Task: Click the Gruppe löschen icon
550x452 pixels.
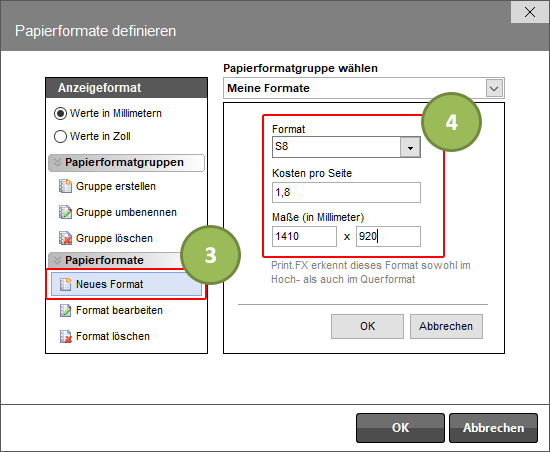Action: 65,238
